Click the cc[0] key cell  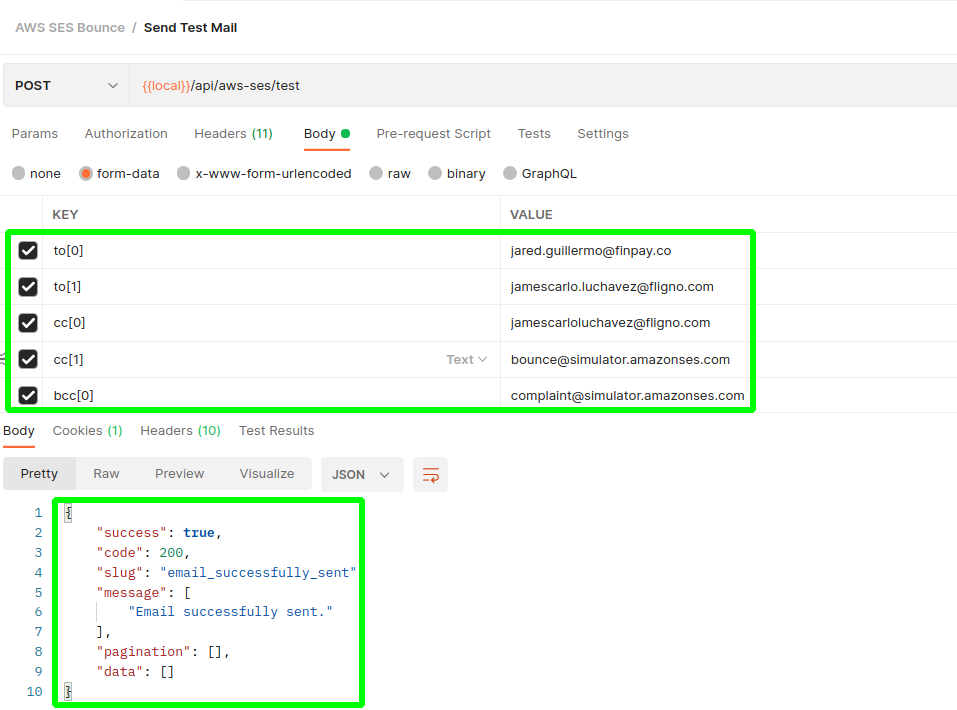[x=272, y=323]
